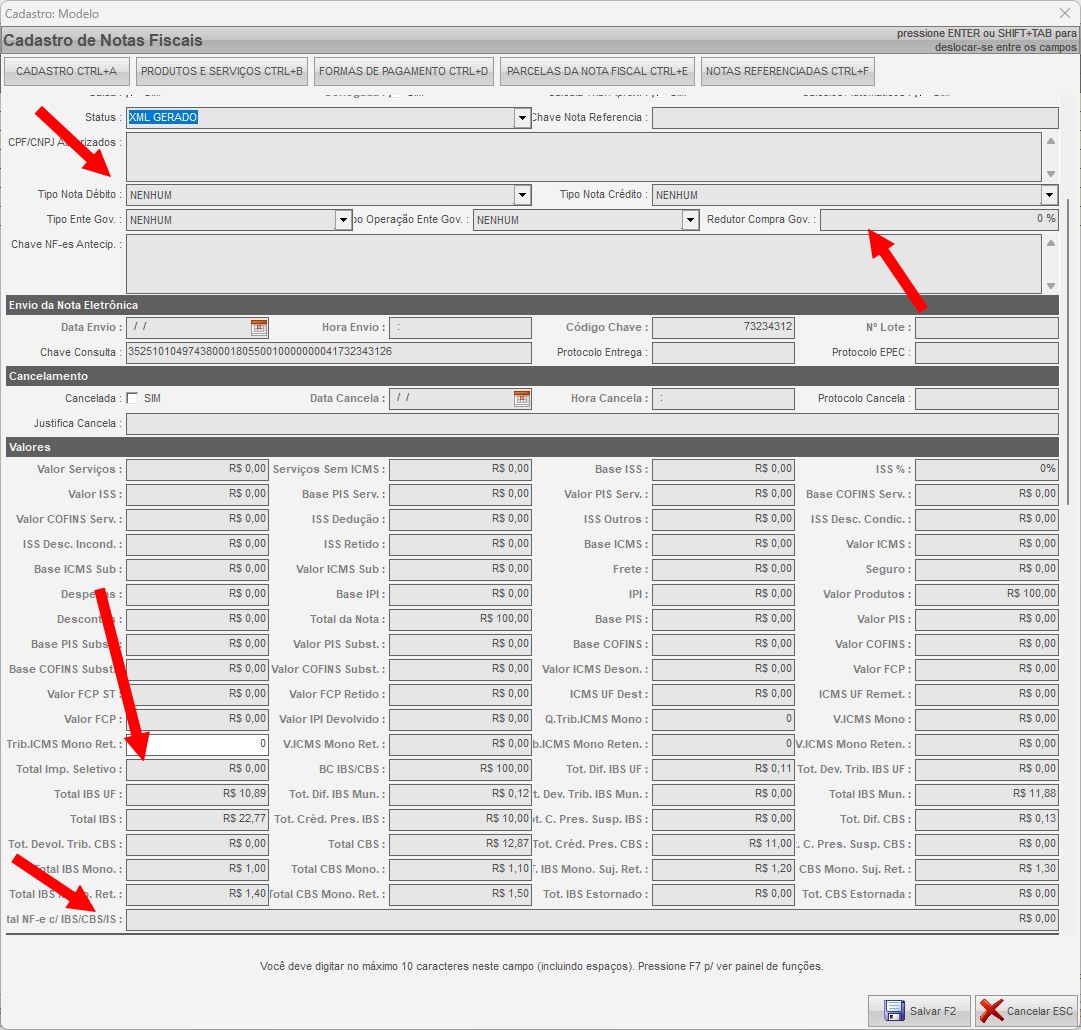Open the Tipo Nota Débito dropdown
The image size is (1081, 1030).
pyautogui.click(x=522, y=195)
